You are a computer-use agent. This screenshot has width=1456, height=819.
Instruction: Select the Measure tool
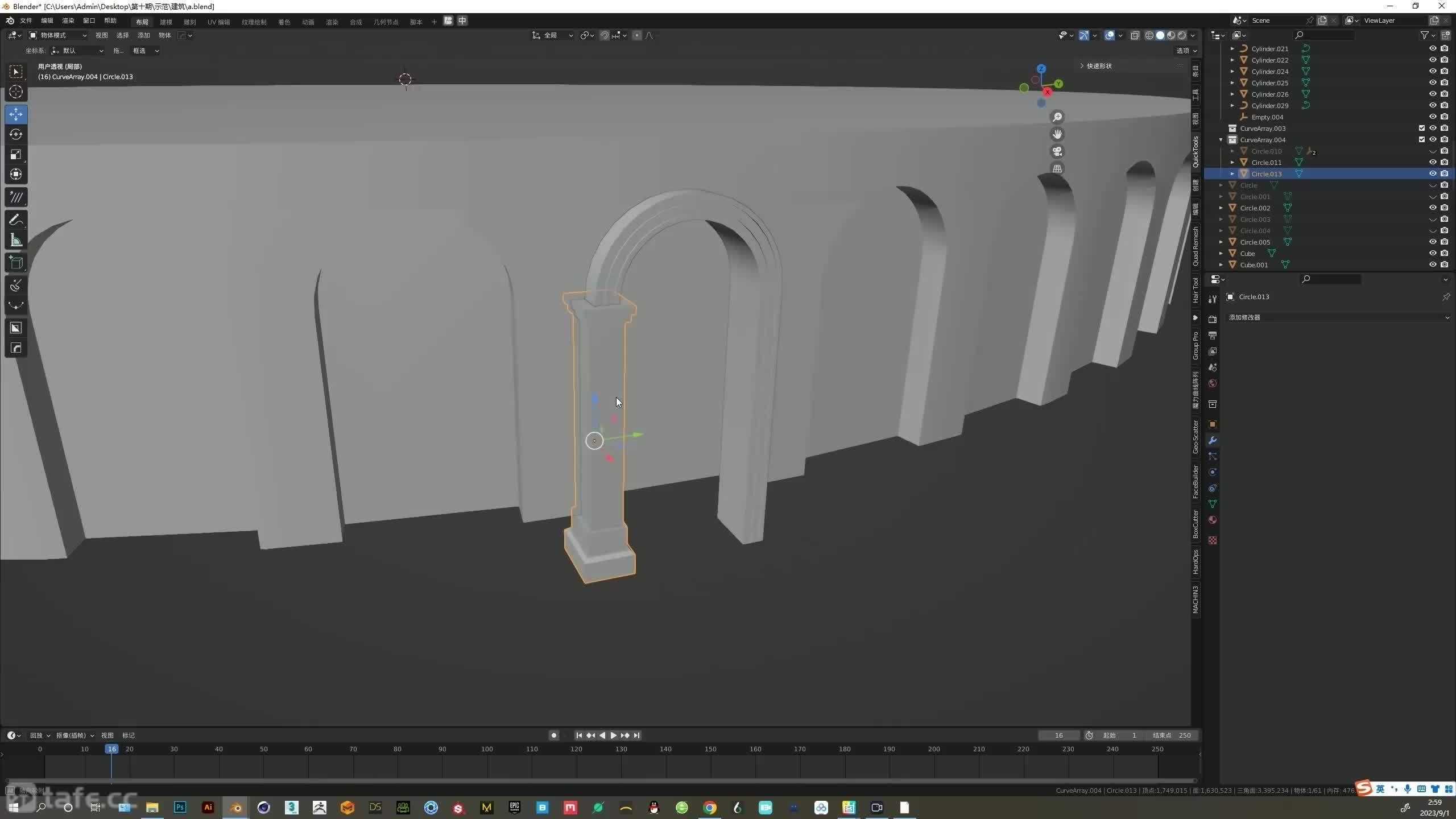[x=16, y=240]
